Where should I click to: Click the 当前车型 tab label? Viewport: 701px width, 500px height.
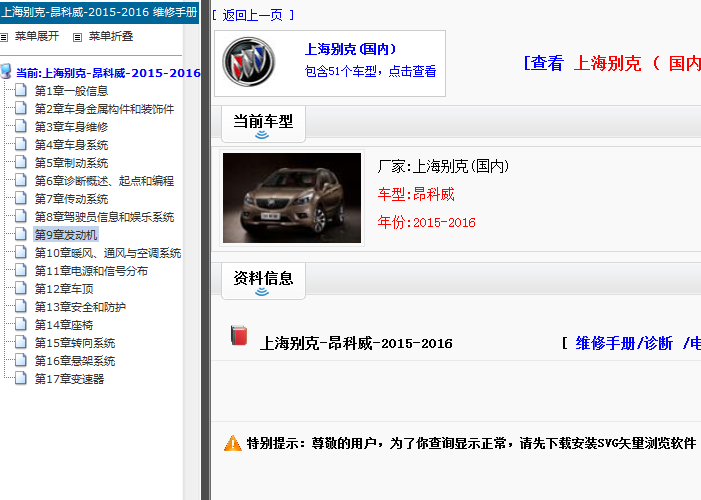263,121
